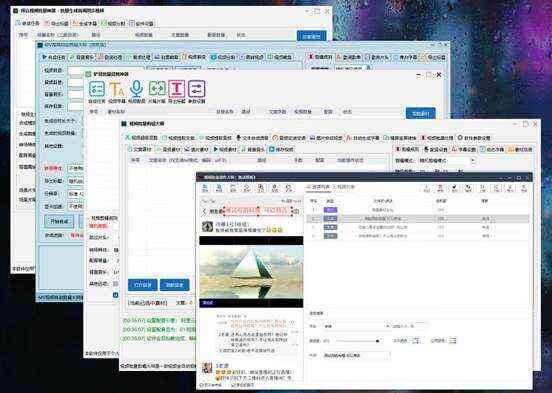Select the highlighted second row in the list
The height and width of the screenshot is (393, 552).
[x=418, y=219]
